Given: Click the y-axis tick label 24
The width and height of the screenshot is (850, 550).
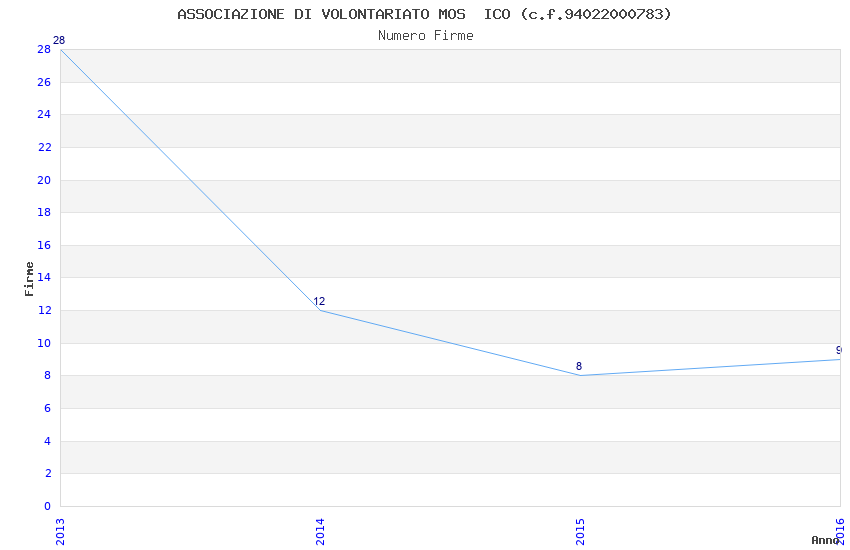Looking at the screenshot, I should pos(44,114).
